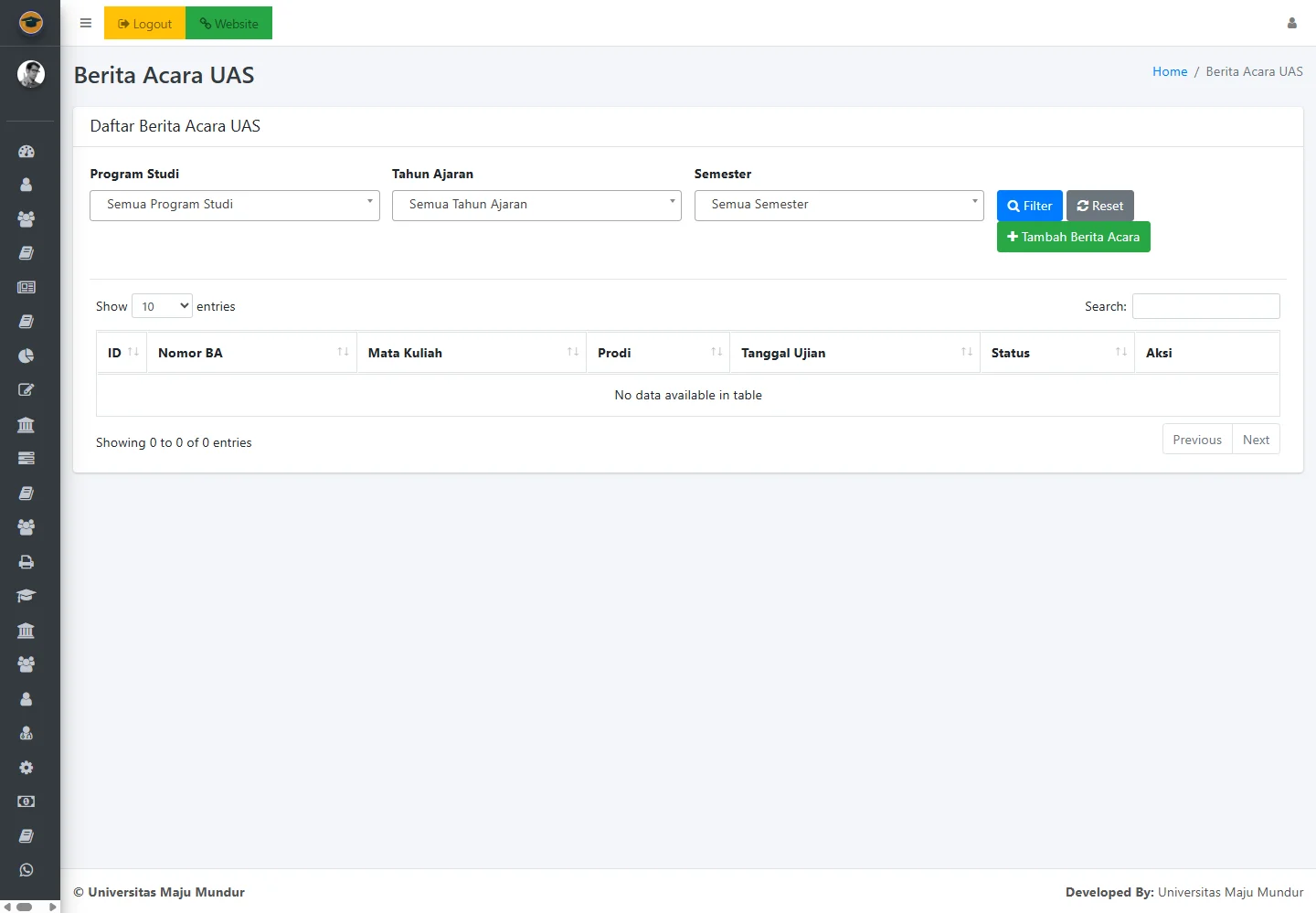The width and height of the screenshot is (1316, 913).
Task: Click the pencil edit icon in sidebar
Action: tap(27, 390)
